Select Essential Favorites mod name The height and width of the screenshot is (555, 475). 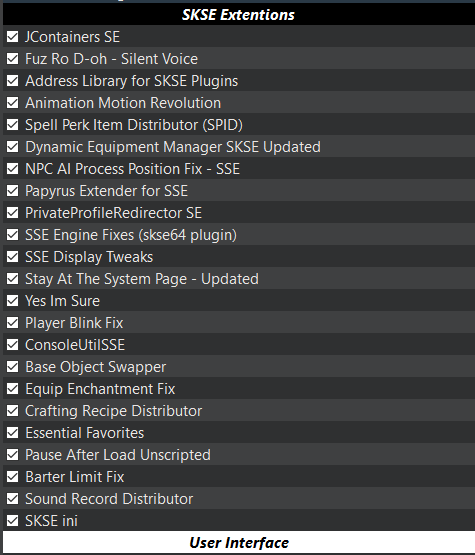(x=85, y=433)
